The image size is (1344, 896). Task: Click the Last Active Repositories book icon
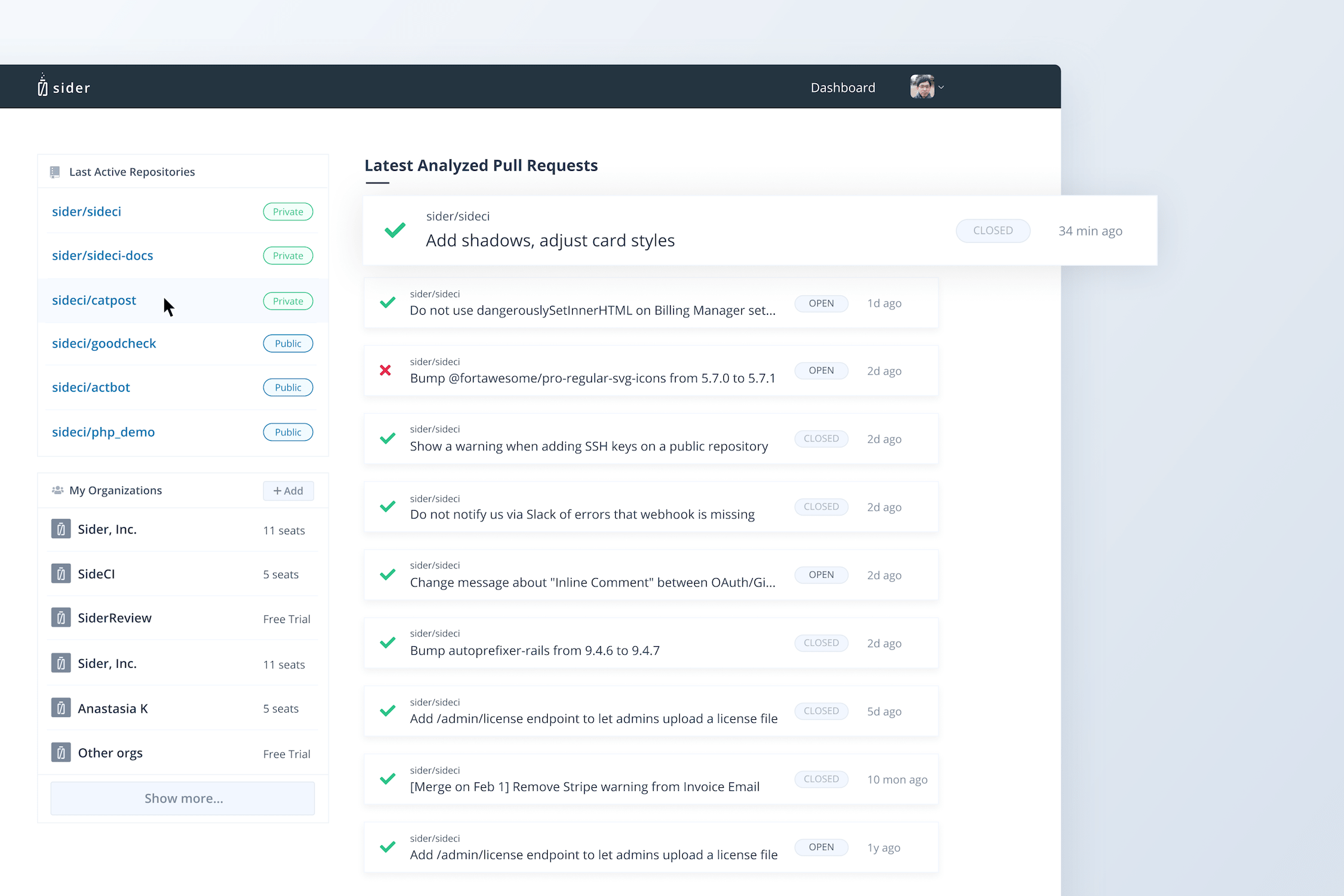pos(55,172)
